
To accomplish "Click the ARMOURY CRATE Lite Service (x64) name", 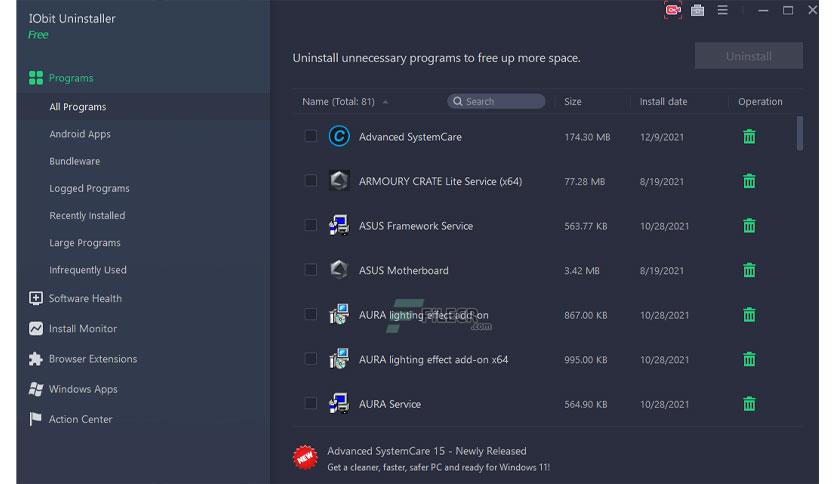I will 440,181.
